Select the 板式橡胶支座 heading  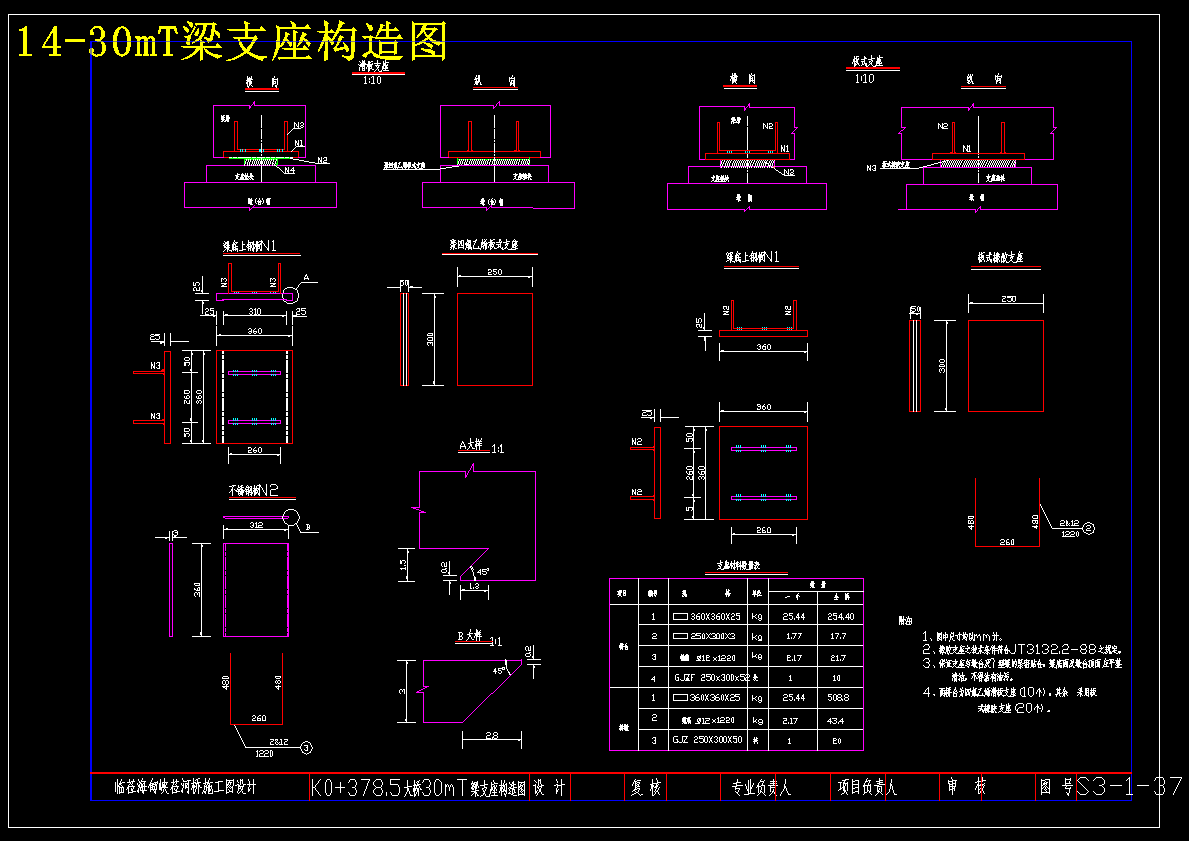[x=1000, y=258]
